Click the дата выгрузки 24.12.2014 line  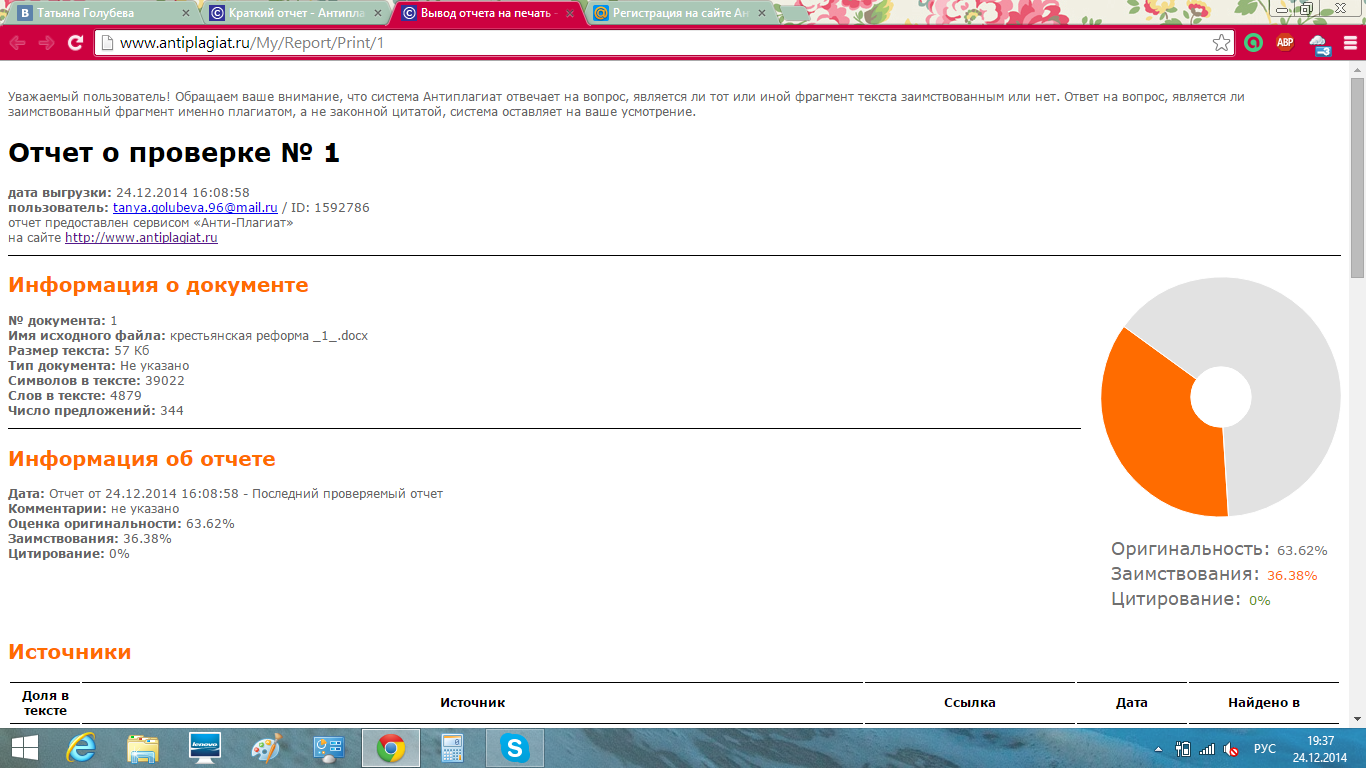(129, 193)
